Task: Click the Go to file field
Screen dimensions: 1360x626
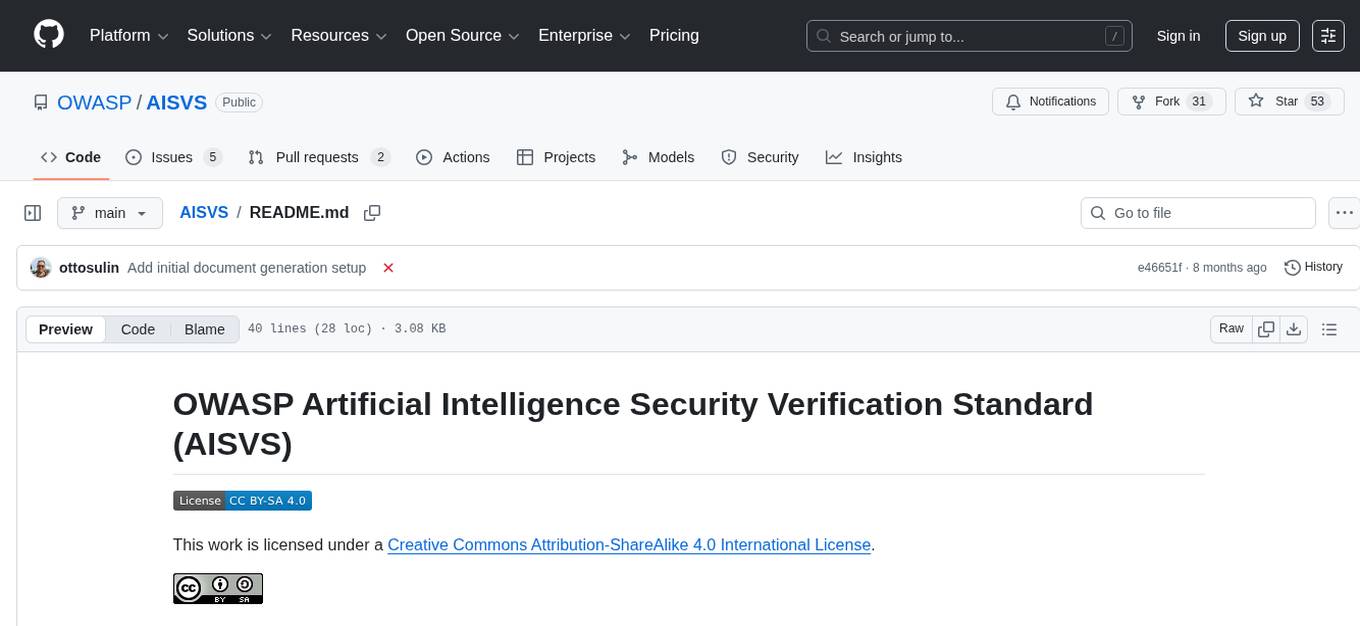Action: point(1198,213)
